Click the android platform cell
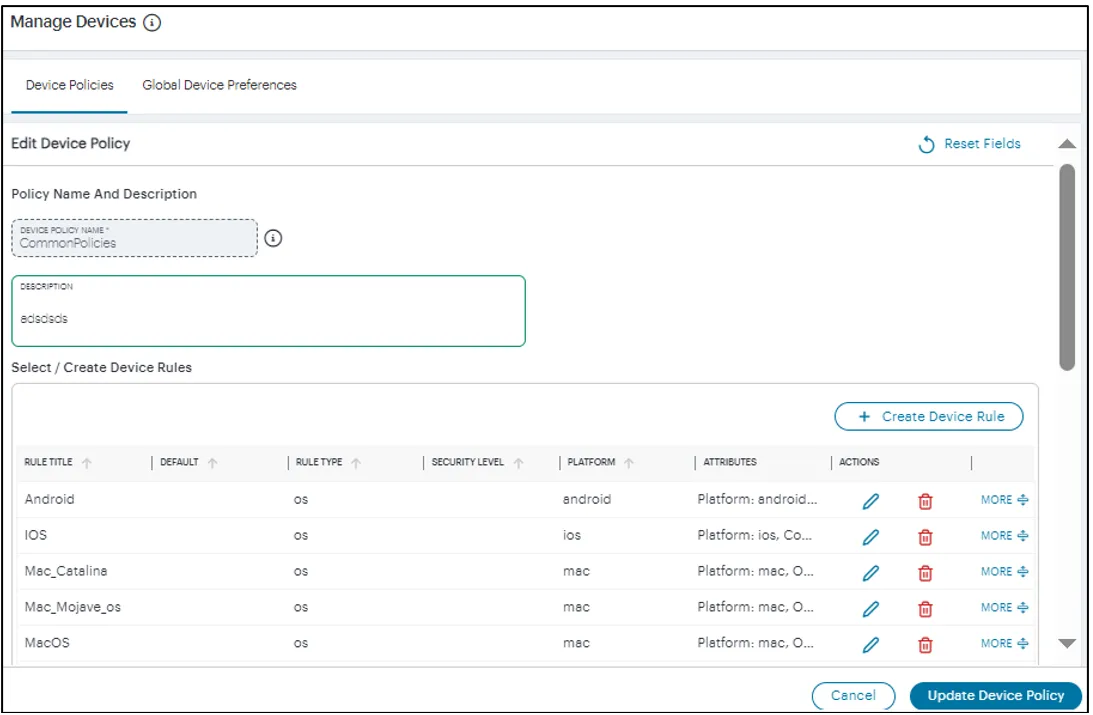This screenshot has width=1093, height=715. tap(587, 499)
